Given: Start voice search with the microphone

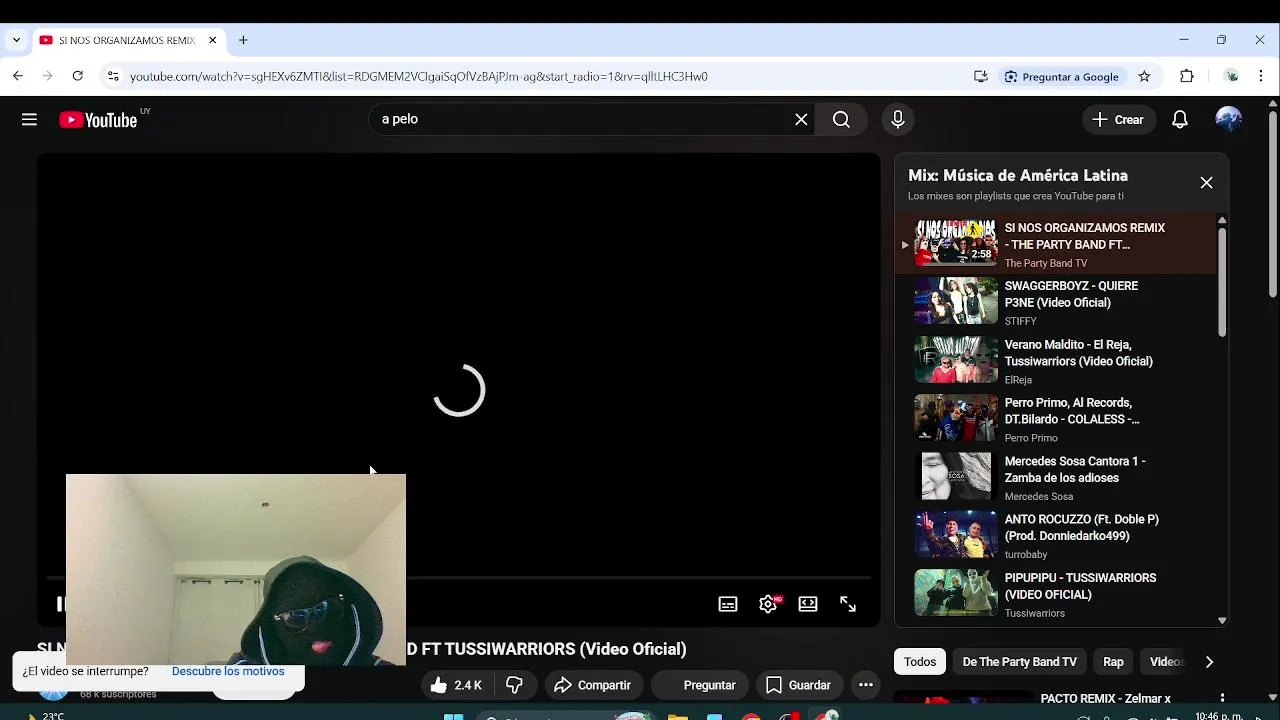Looking at the screenshot, I should (x=897, y=119).
